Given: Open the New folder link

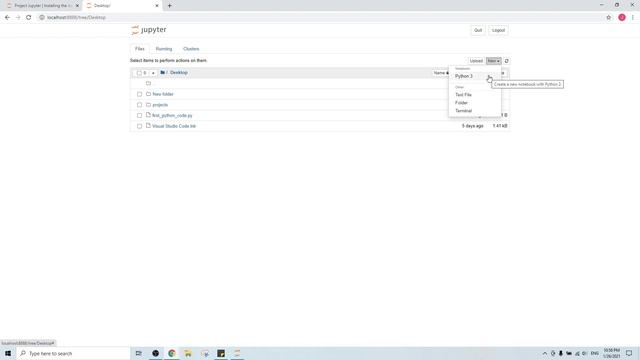Looking at the screenshot, I should tap(163, 94).
